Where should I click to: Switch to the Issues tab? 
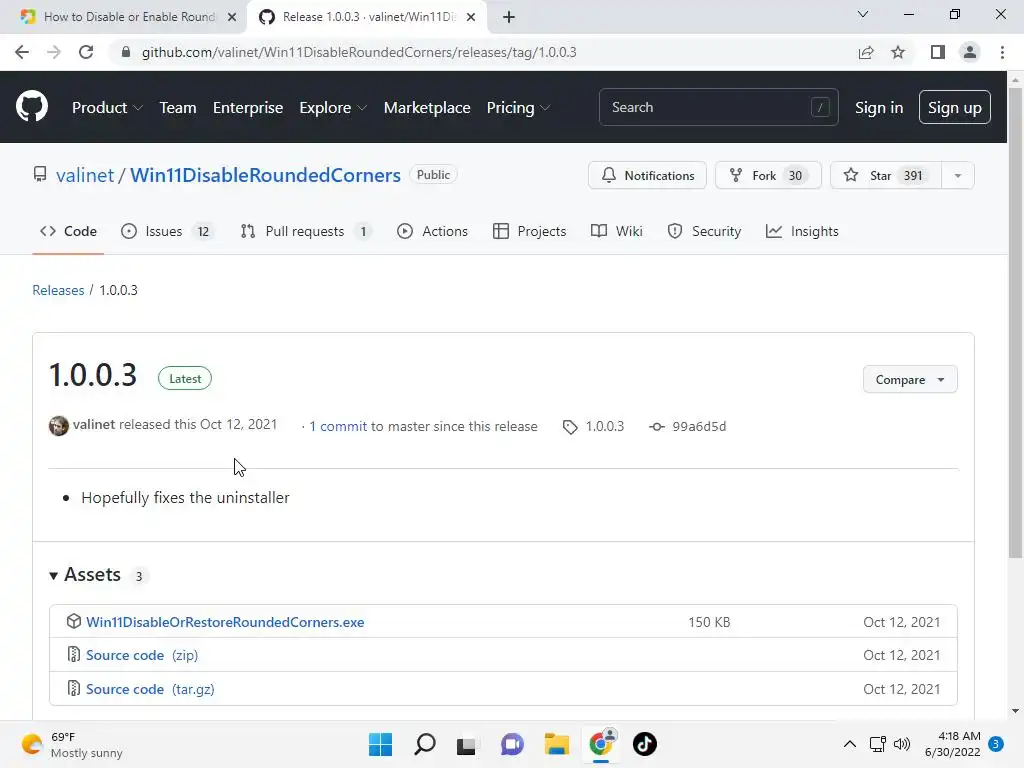click(167, 231)
